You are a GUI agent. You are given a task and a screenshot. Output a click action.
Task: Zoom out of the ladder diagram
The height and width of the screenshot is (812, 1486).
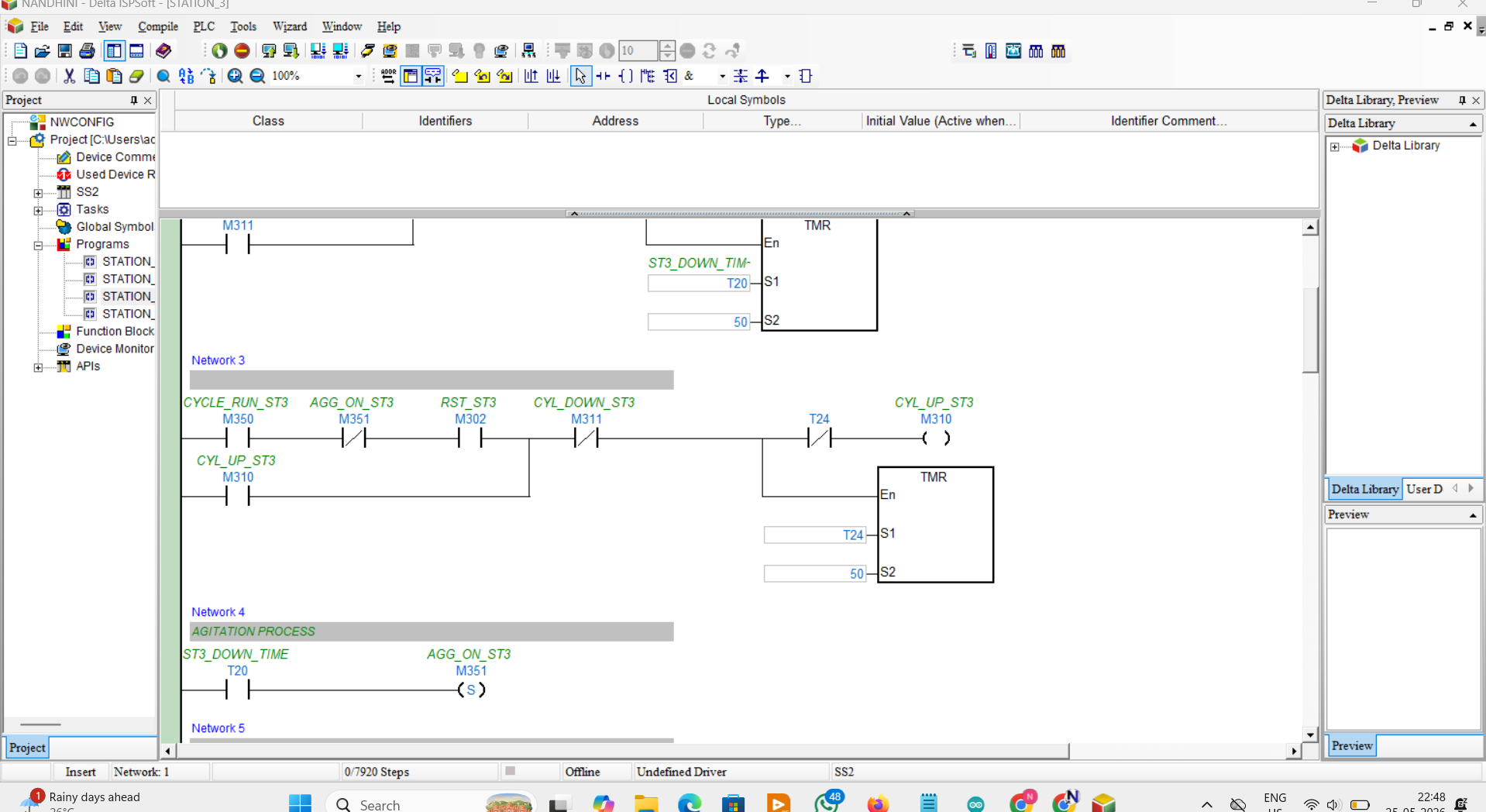[x=257, y=76]
